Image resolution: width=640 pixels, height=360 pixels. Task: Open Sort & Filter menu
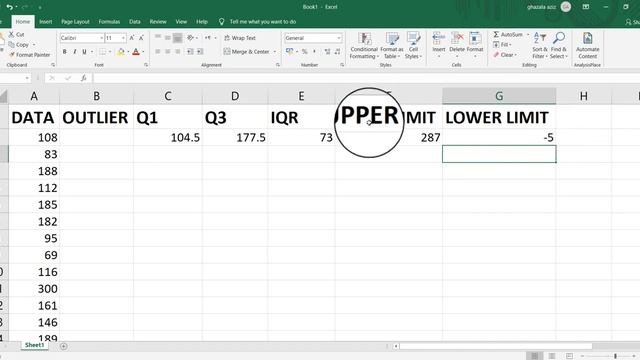(x=540, y=46)
